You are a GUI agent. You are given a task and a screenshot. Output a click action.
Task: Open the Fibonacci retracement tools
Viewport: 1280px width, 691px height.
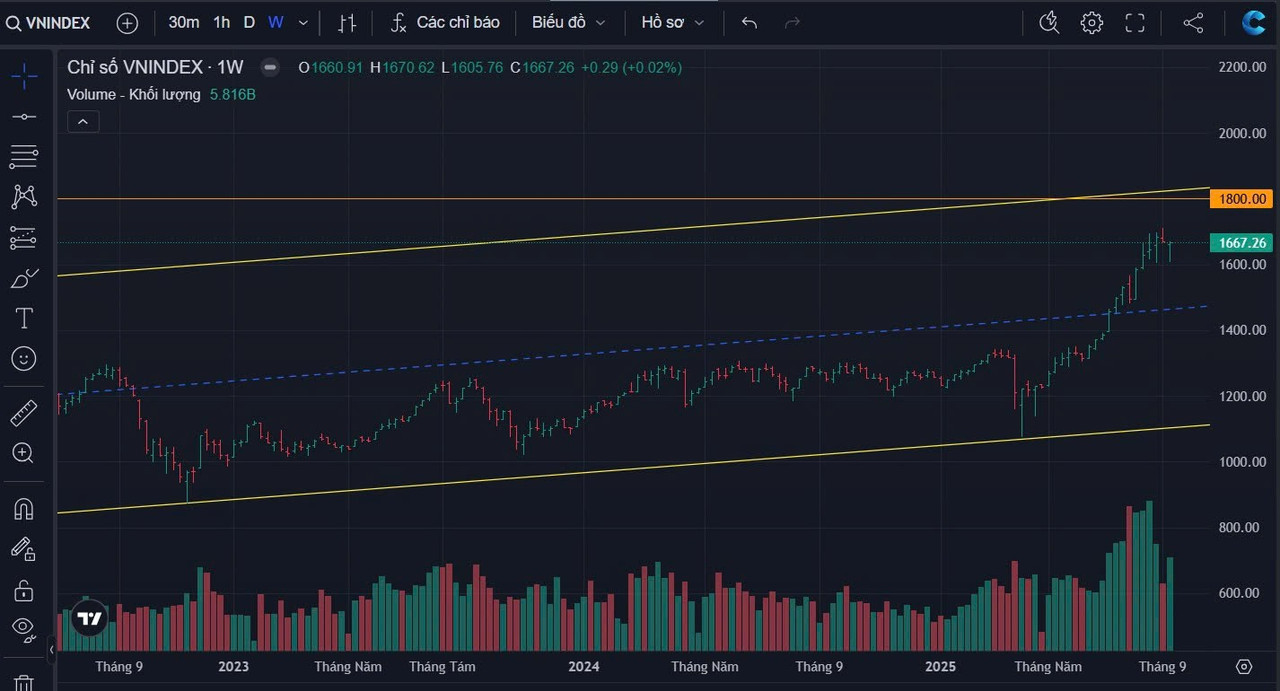[24, 157]
